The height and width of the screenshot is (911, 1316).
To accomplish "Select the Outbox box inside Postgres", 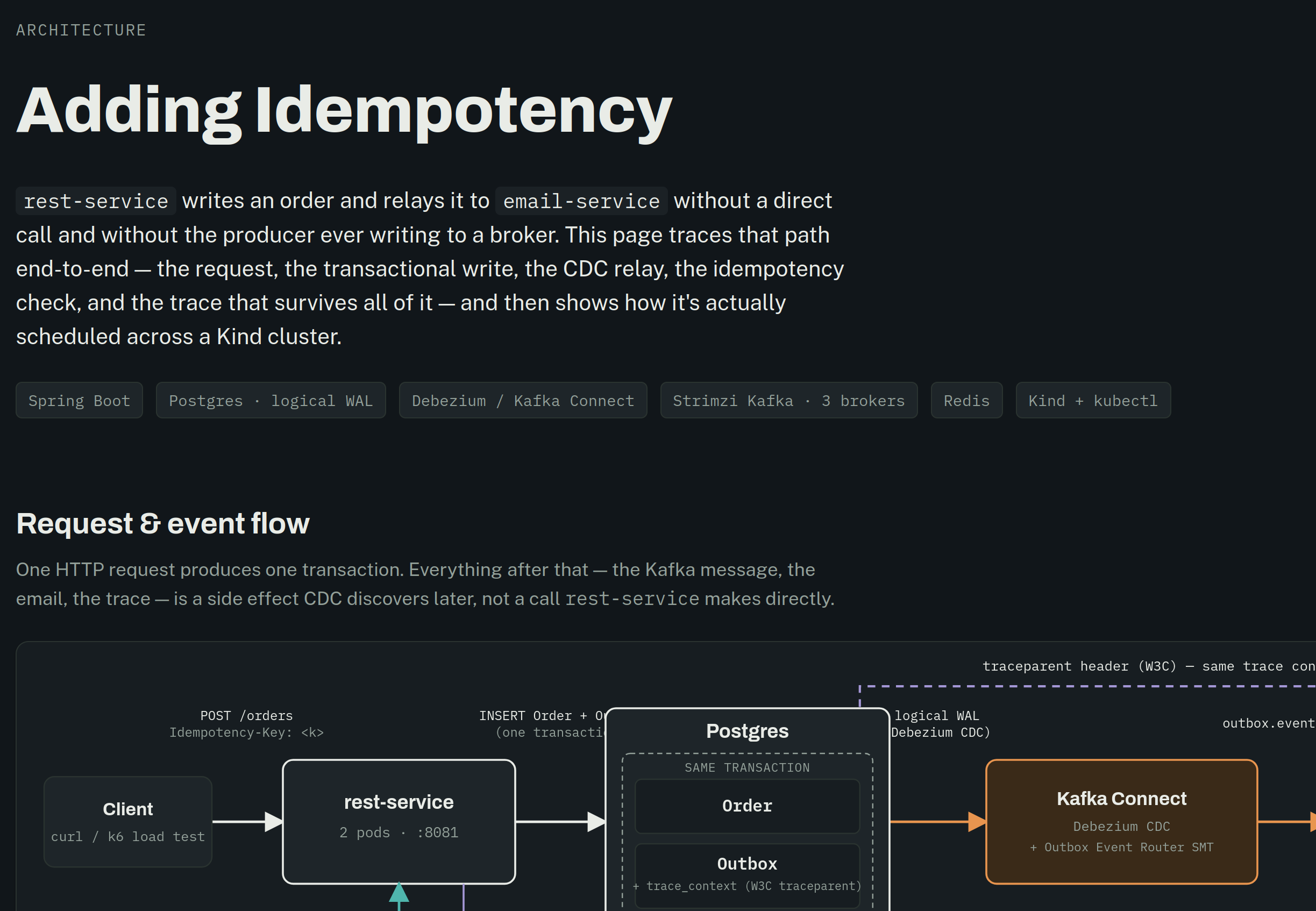I will coord(747,875).
